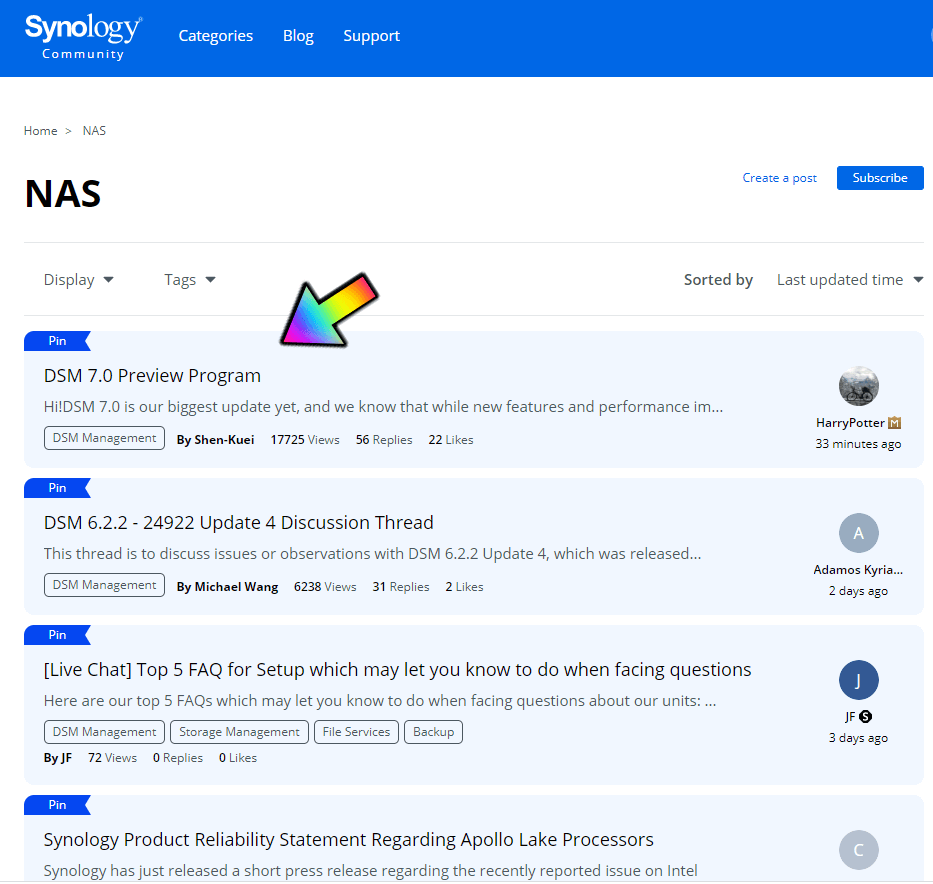This screenshot has width=933, height=884.
Task: Click the Sorted by label
Action: tap(718, 280)
